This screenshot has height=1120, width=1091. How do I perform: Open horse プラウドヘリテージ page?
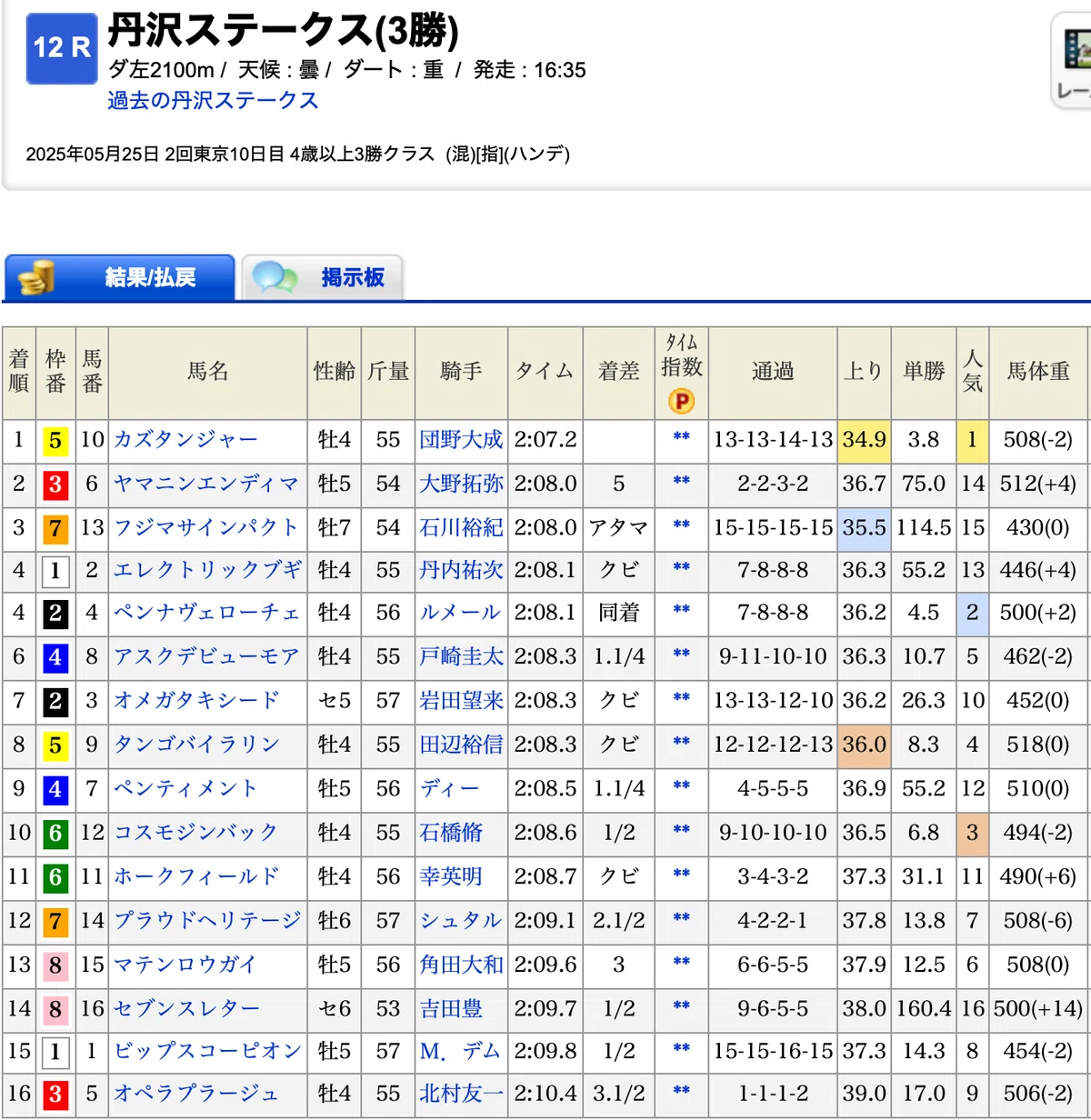207,920
